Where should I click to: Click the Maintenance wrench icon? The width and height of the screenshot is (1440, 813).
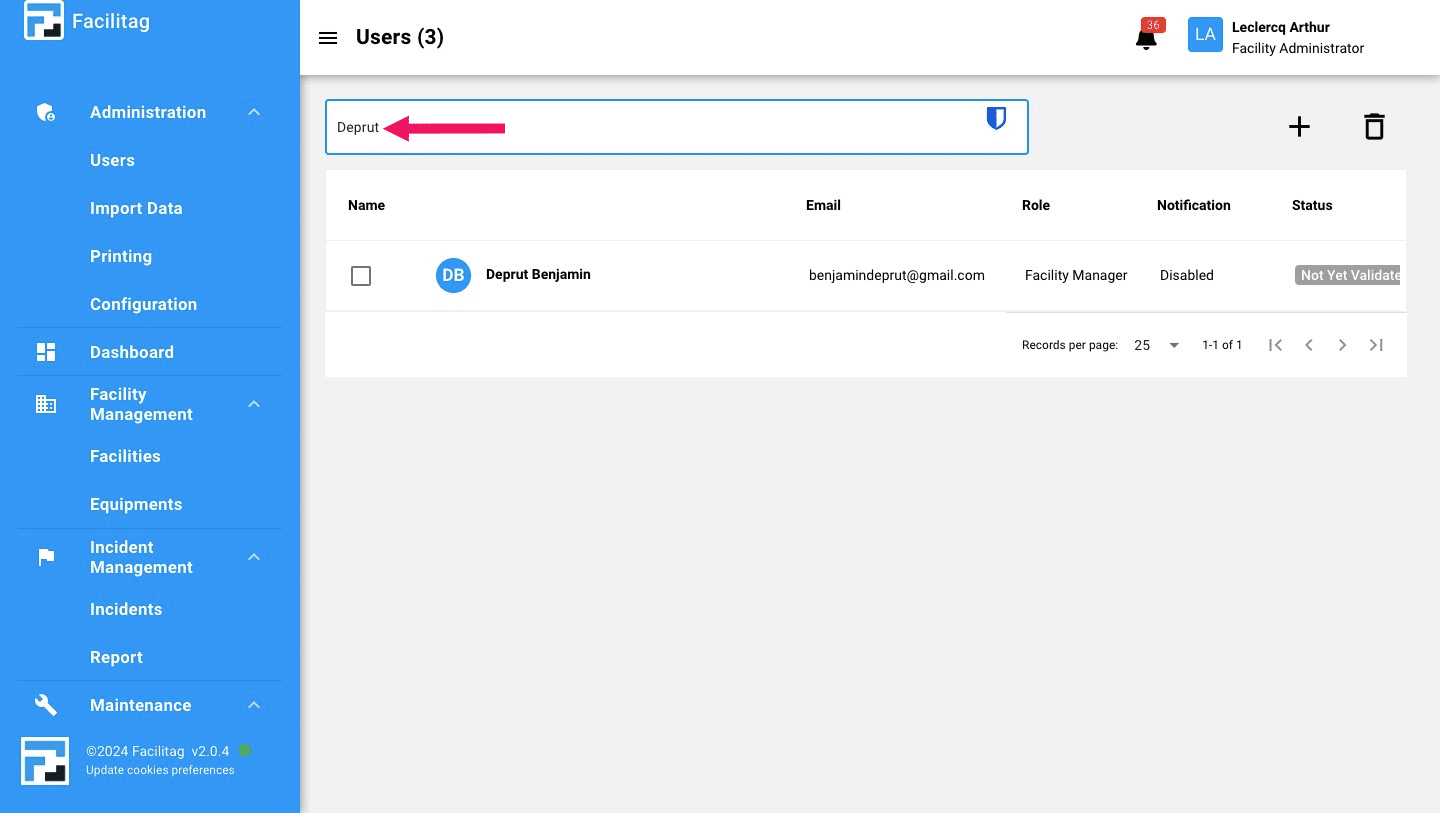pos(45,705)
